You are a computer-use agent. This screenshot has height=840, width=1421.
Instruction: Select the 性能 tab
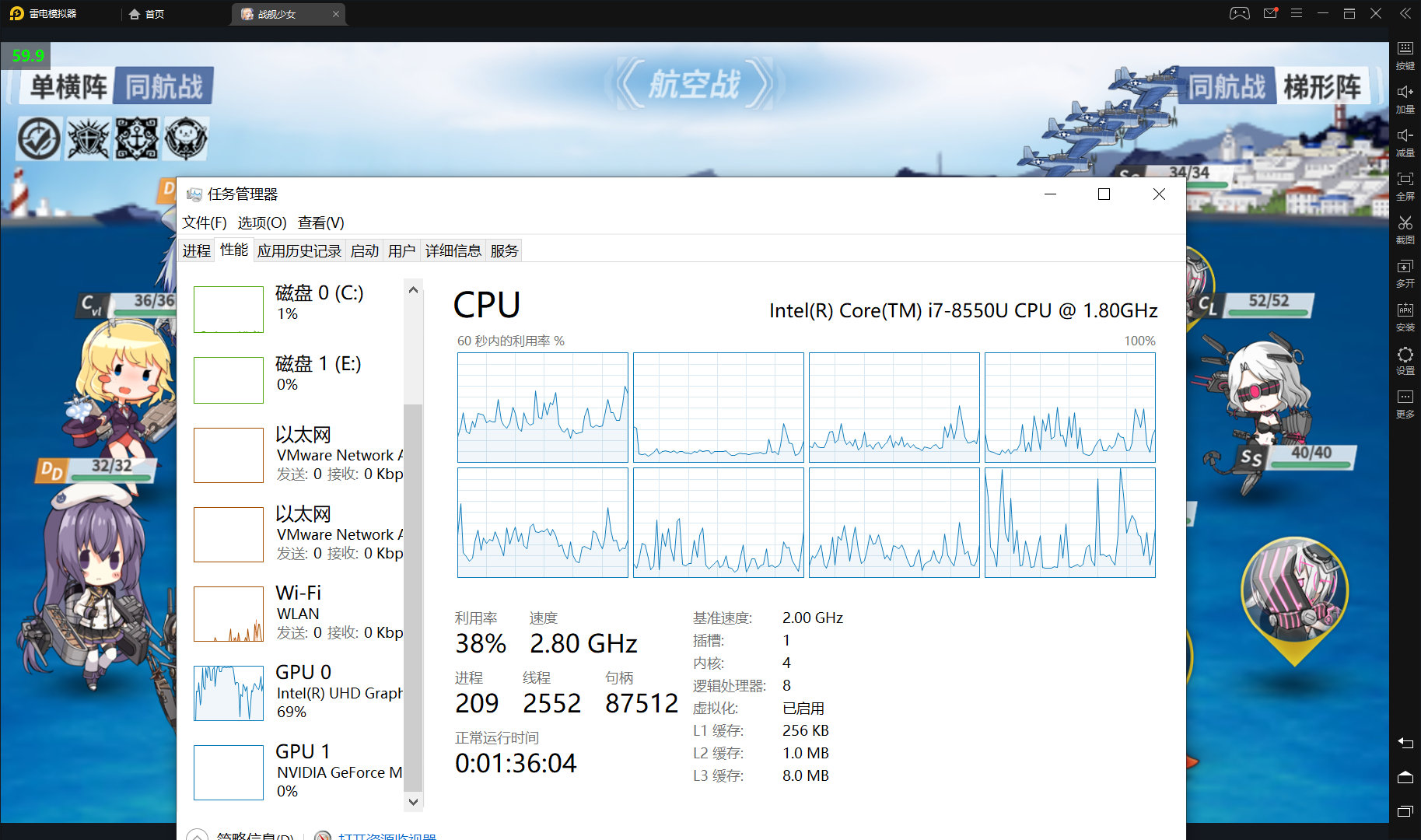(x=234, y=250)
